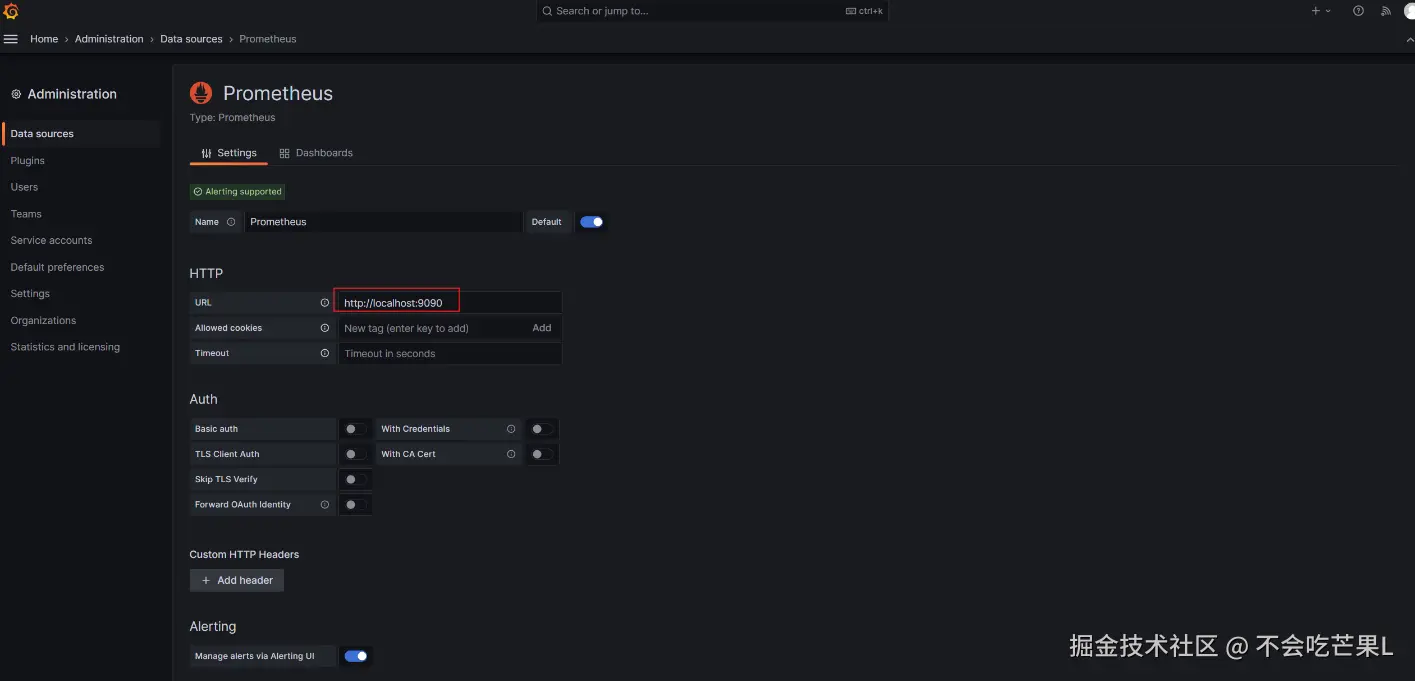Click the Administration gear icon
The height and width of the screenshot is (681, 1415).
[16, 94]
